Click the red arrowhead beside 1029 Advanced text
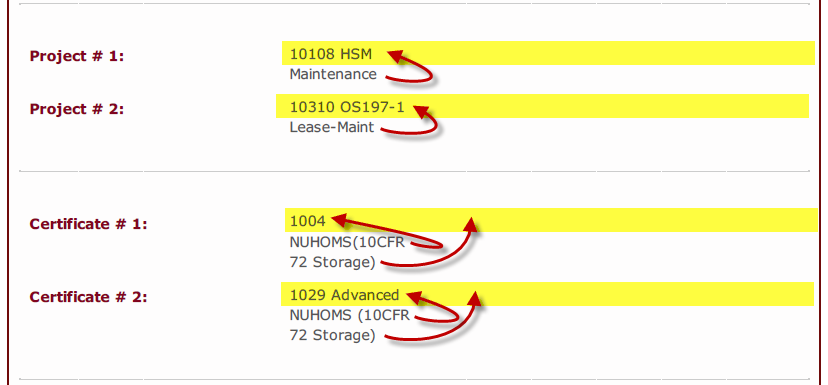This screenshot has height=385, width=828. point(415,297)
